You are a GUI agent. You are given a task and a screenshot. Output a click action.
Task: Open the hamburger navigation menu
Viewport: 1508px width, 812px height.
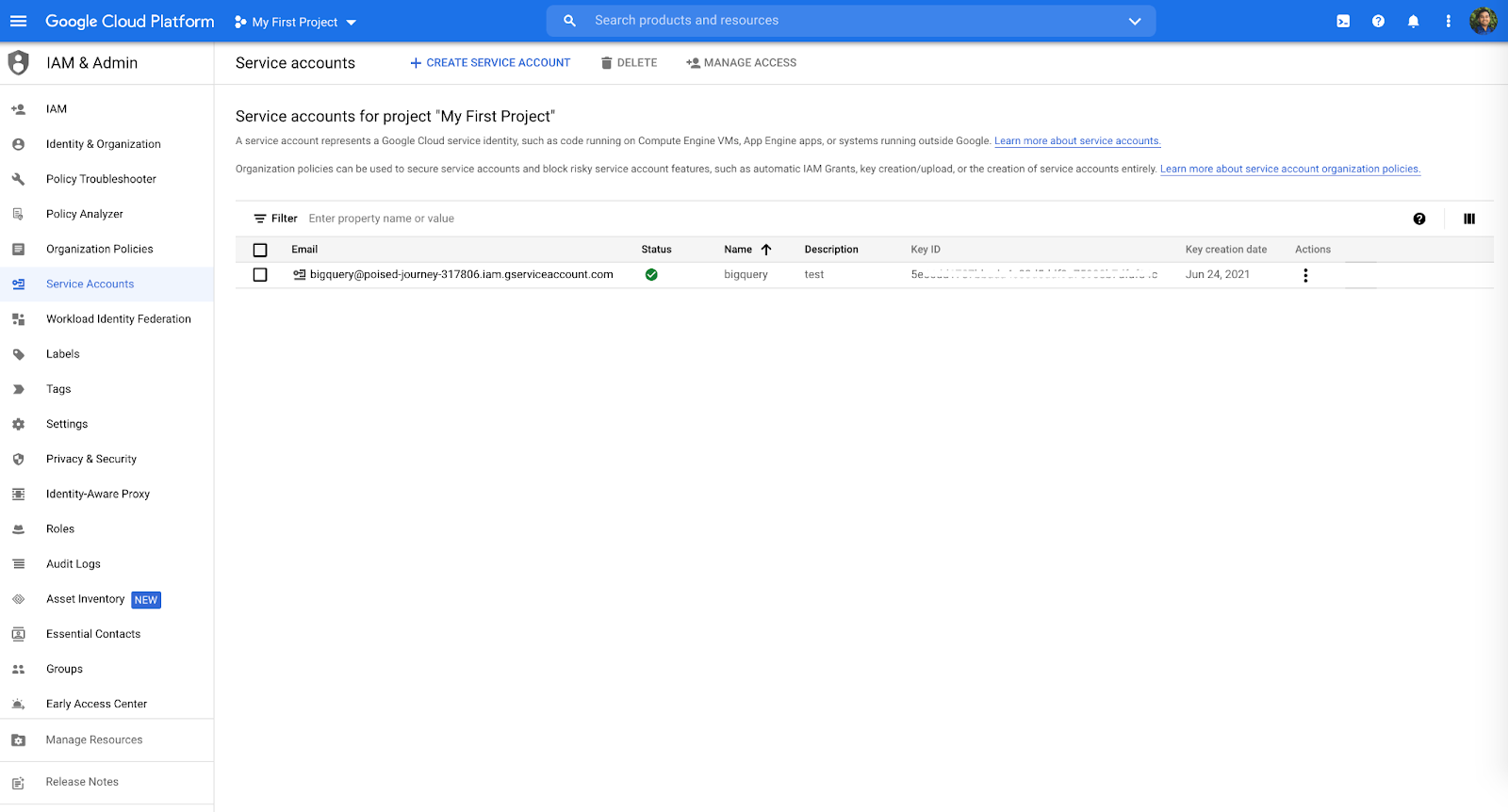(19, 21)
